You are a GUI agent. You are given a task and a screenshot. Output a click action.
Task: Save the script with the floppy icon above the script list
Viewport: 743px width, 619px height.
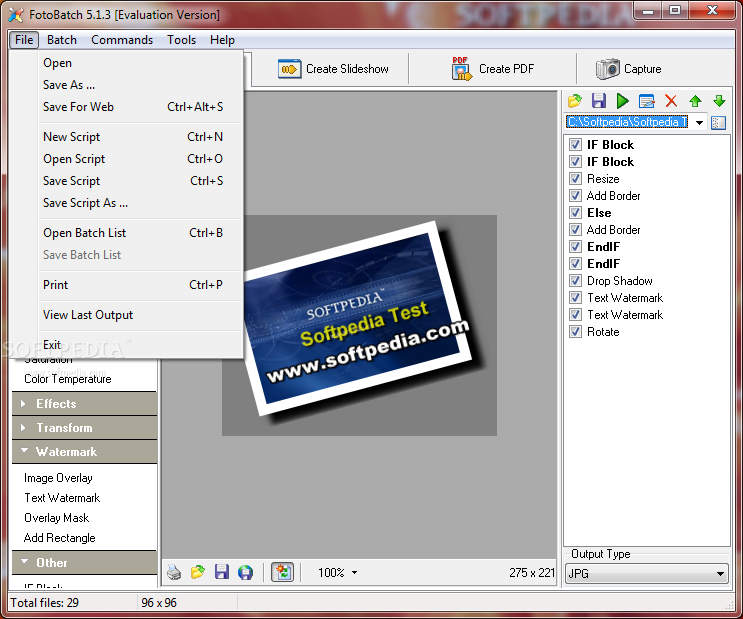598,101
